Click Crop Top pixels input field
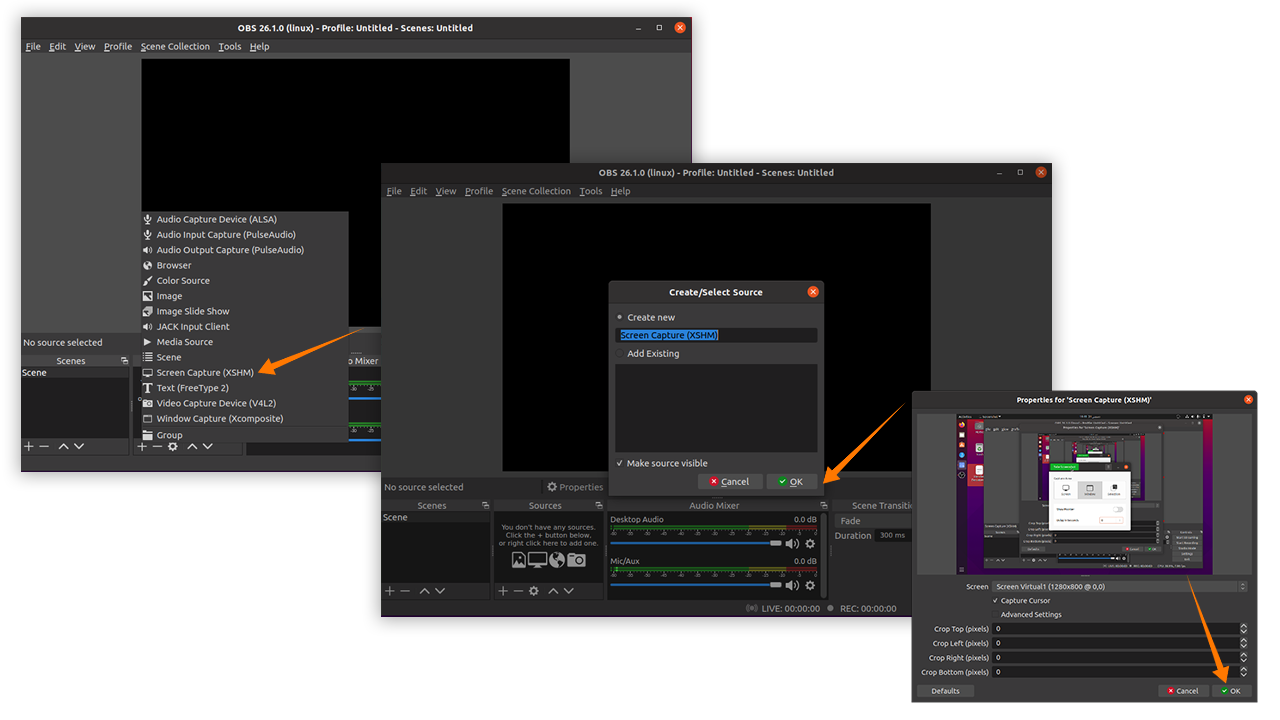Screen dimensions: 1280x720 click(x=1115, y=629)
